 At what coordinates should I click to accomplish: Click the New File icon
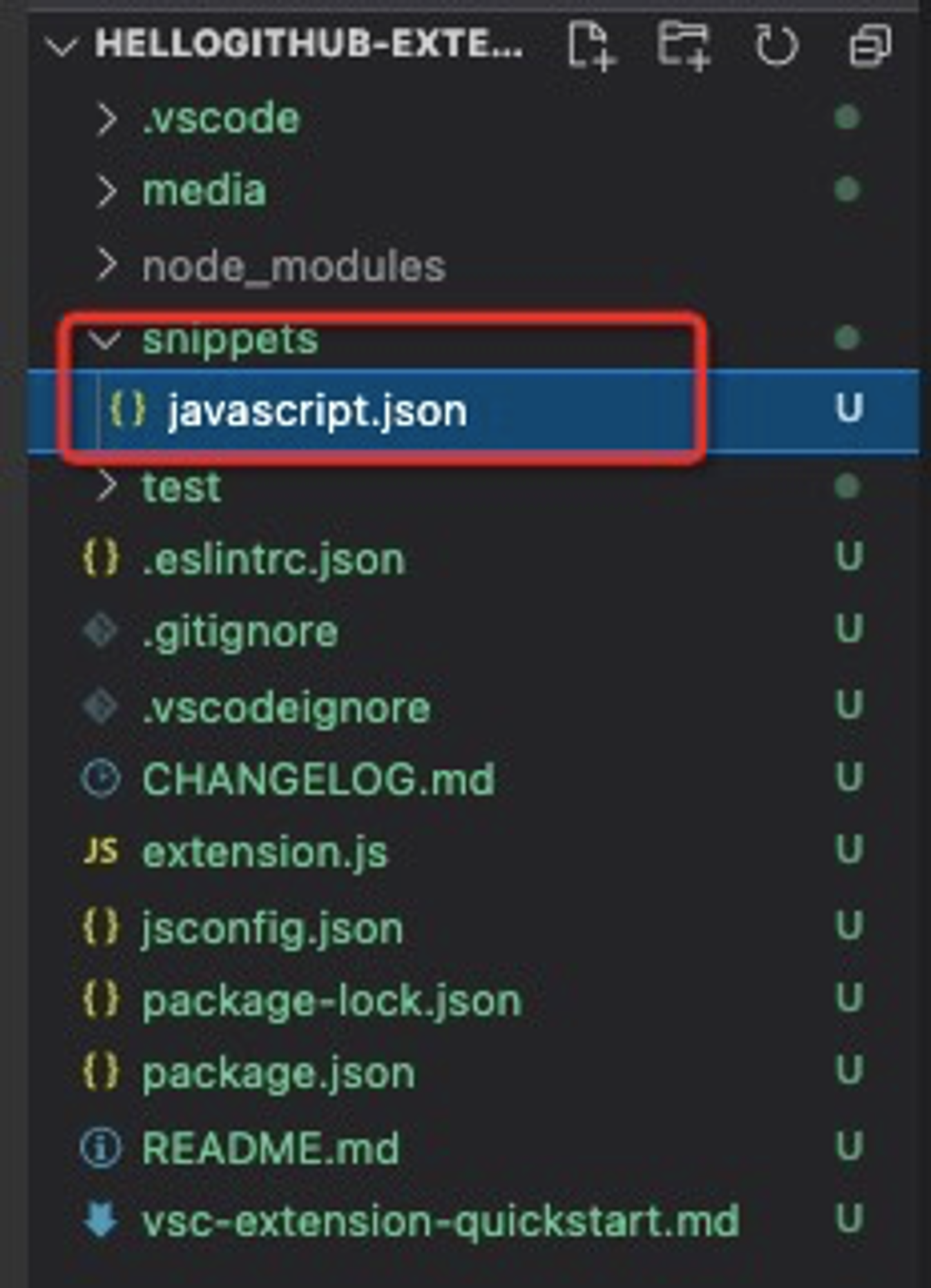pos(591,45)
